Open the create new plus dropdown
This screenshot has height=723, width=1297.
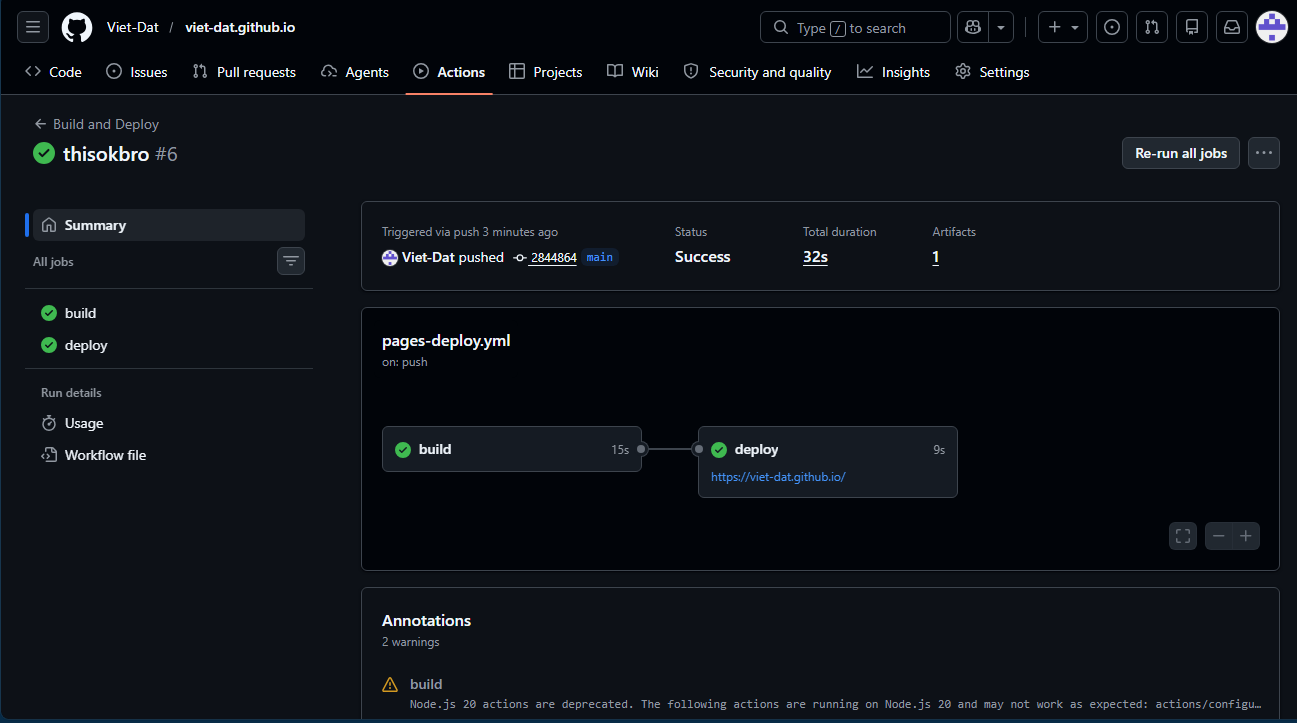pos(1063,27)
